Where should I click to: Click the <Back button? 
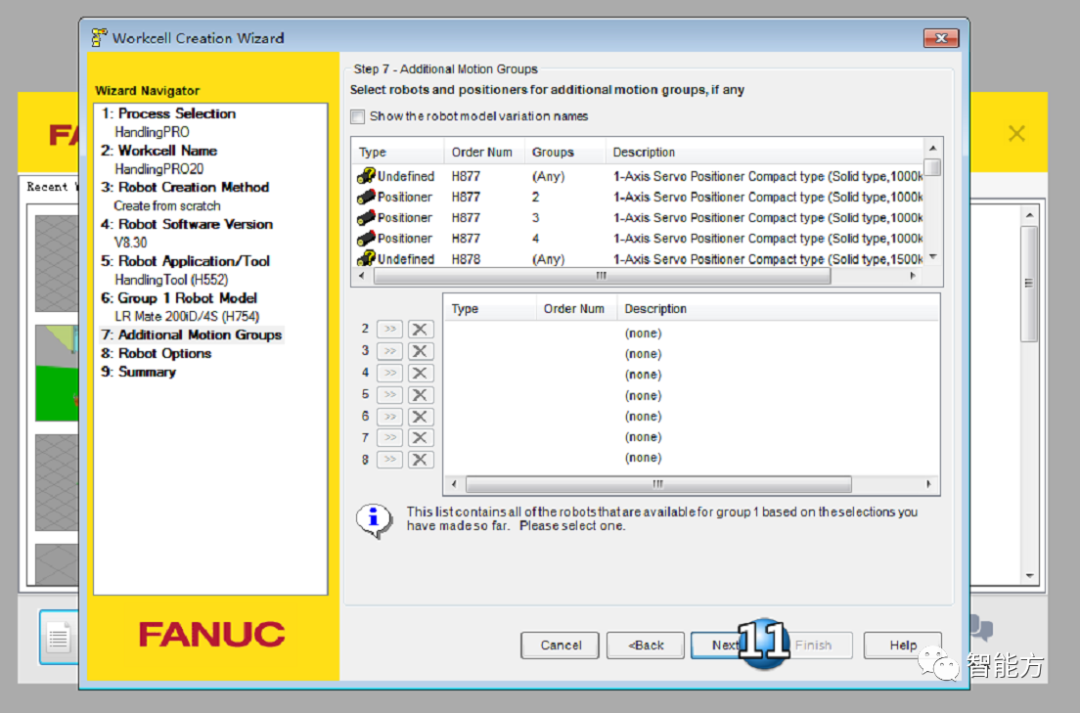click(x=645, y=645)
